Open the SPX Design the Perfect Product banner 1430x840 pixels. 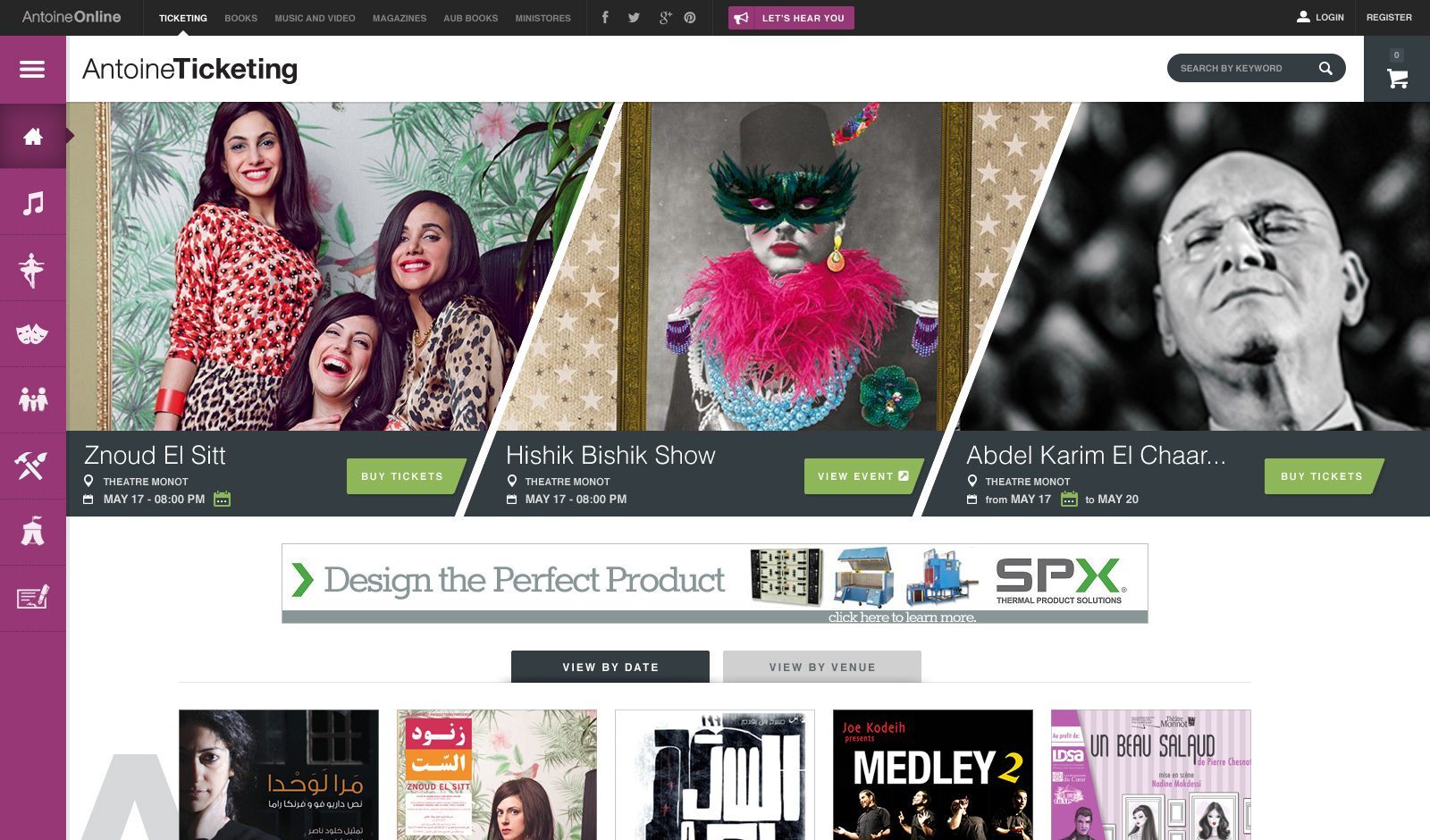[x=715, y=584]
